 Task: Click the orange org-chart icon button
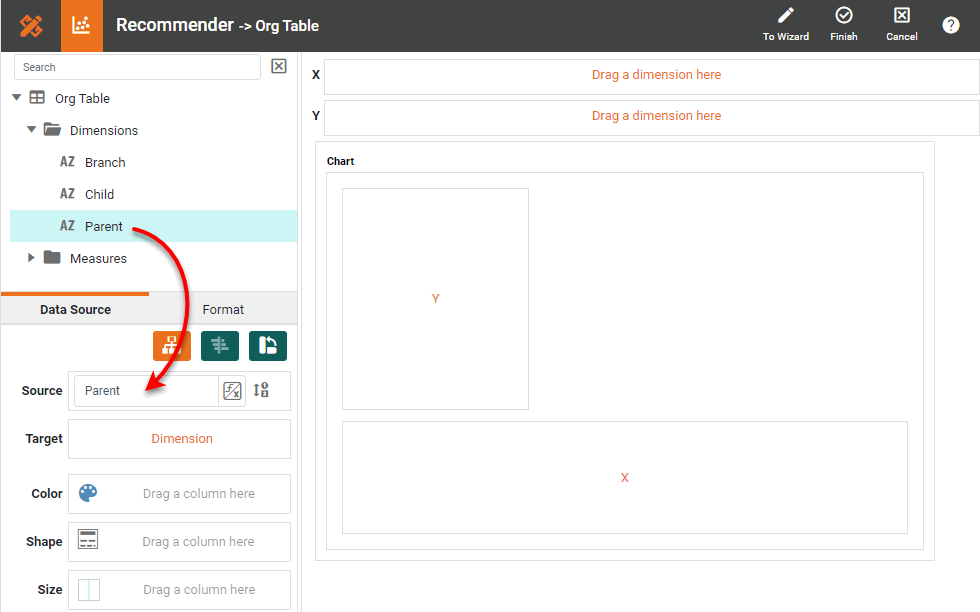pos(171,346)
